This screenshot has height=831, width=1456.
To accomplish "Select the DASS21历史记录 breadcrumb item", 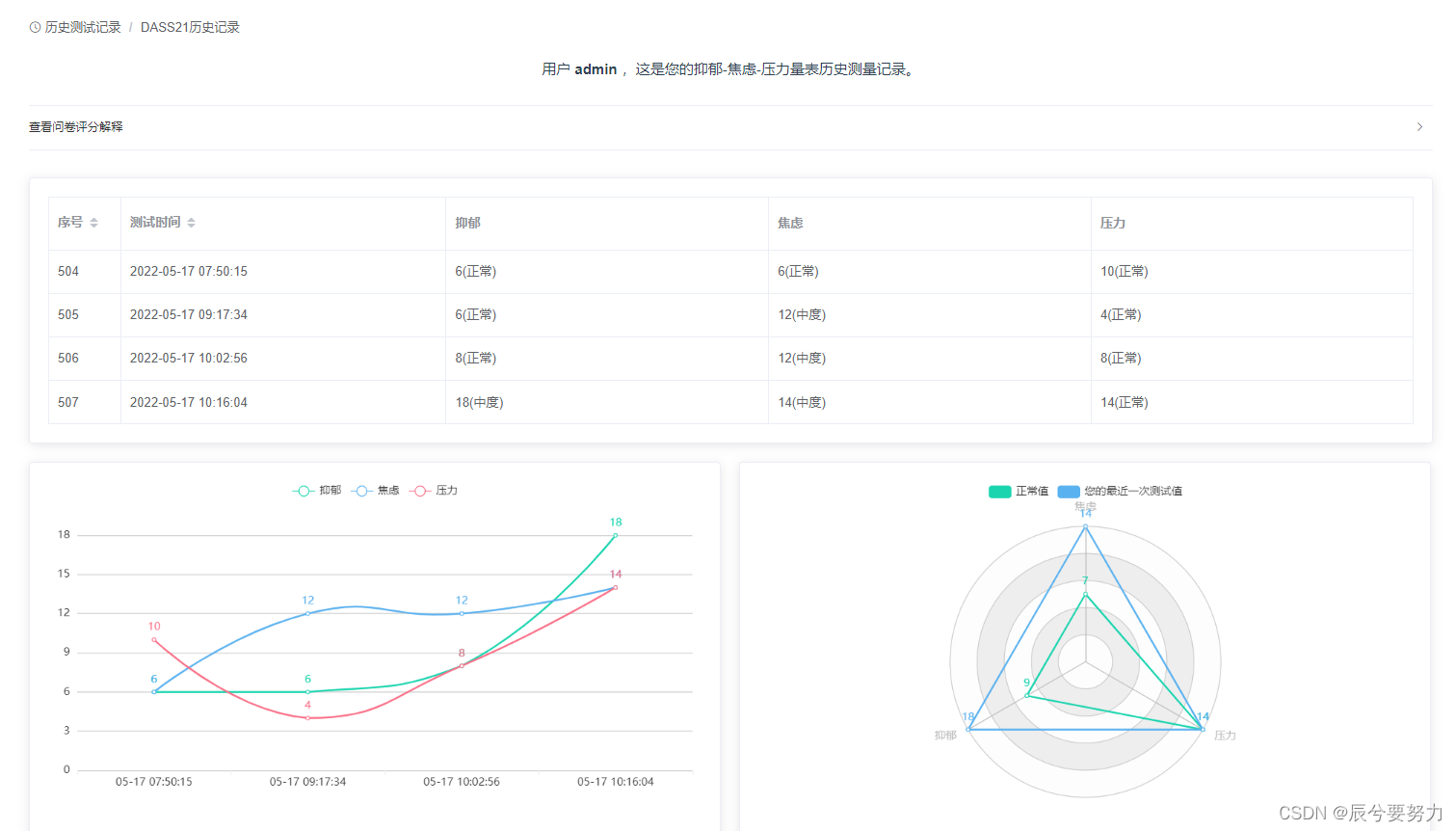I will (x=190, y=27).
